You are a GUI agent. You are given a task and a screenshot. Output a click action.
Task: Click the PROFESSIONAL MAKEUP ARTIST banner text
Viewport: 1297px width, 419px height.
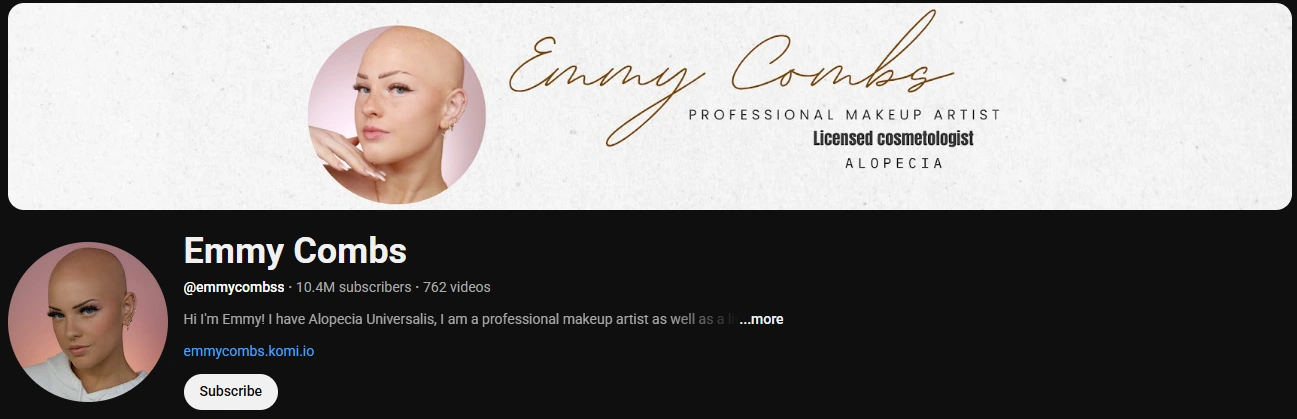tap(845, 115)
